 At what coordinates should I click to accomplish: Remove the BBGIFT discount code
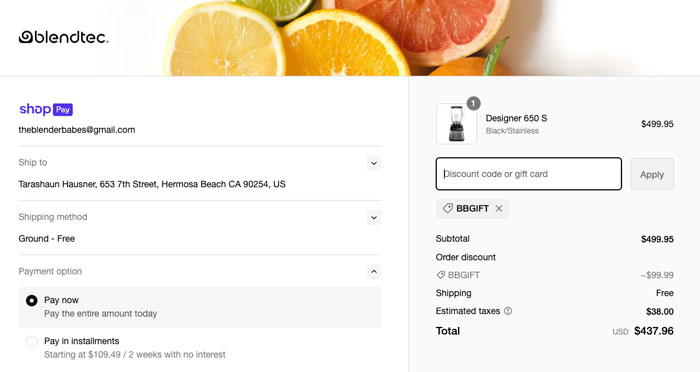click(499, 209)
